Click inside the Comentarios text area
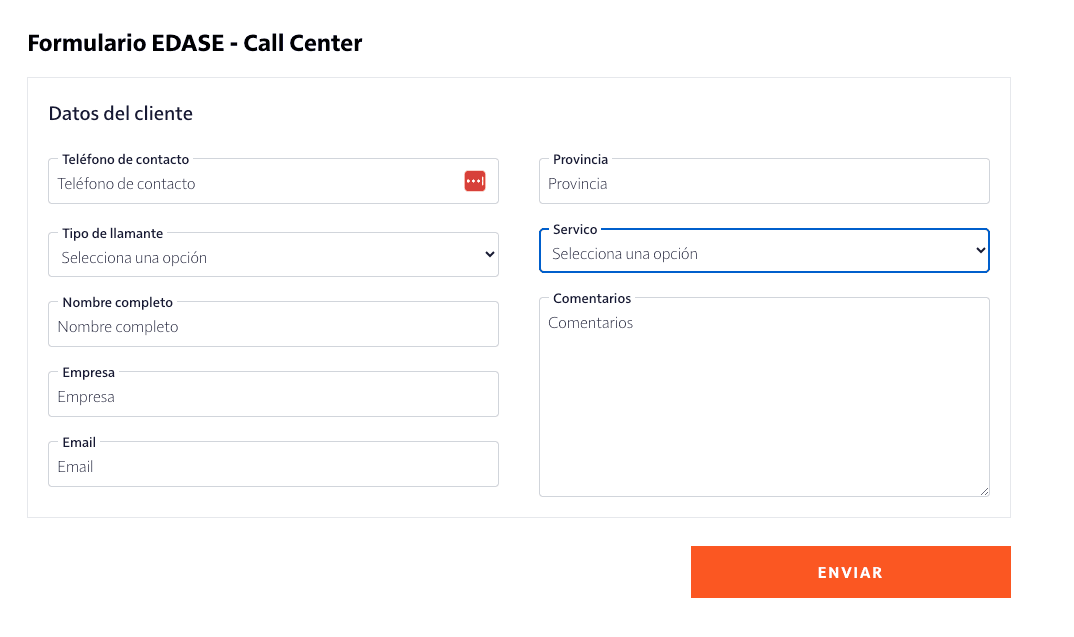Viewport: 1074px width, 637px height. (764, 400)
